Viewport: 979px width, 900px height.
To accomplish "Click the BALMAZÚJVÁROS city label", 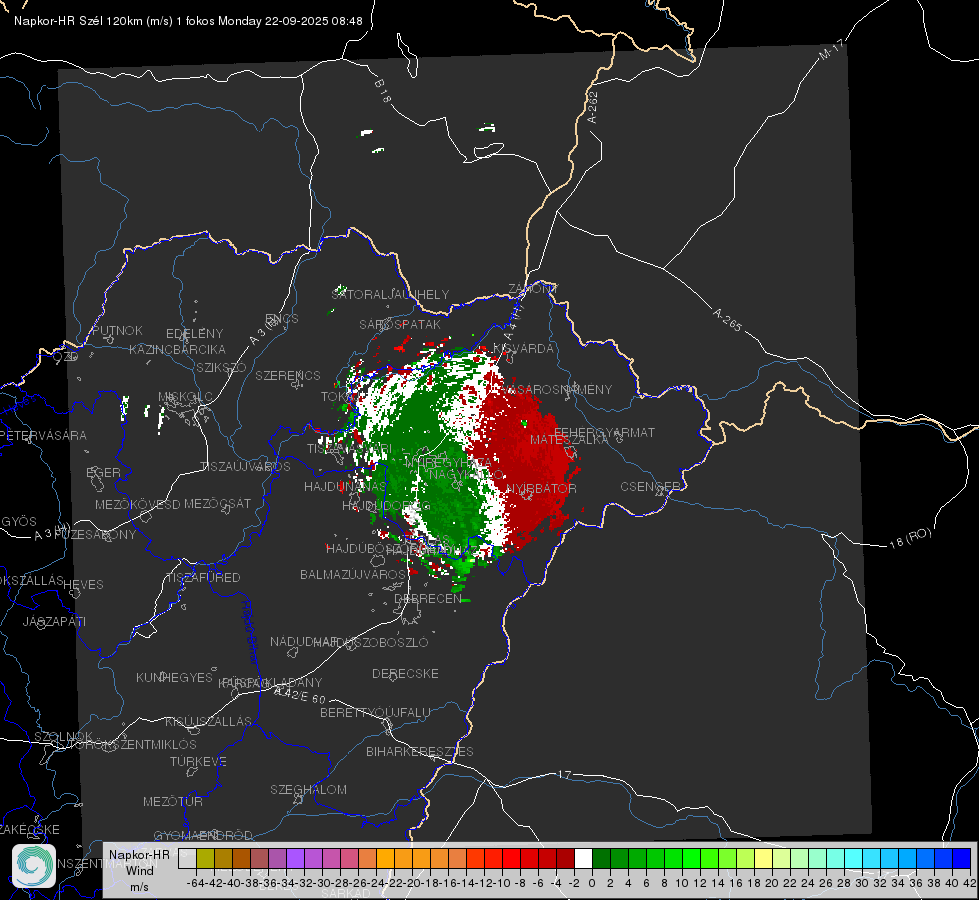I will point(353,574).
